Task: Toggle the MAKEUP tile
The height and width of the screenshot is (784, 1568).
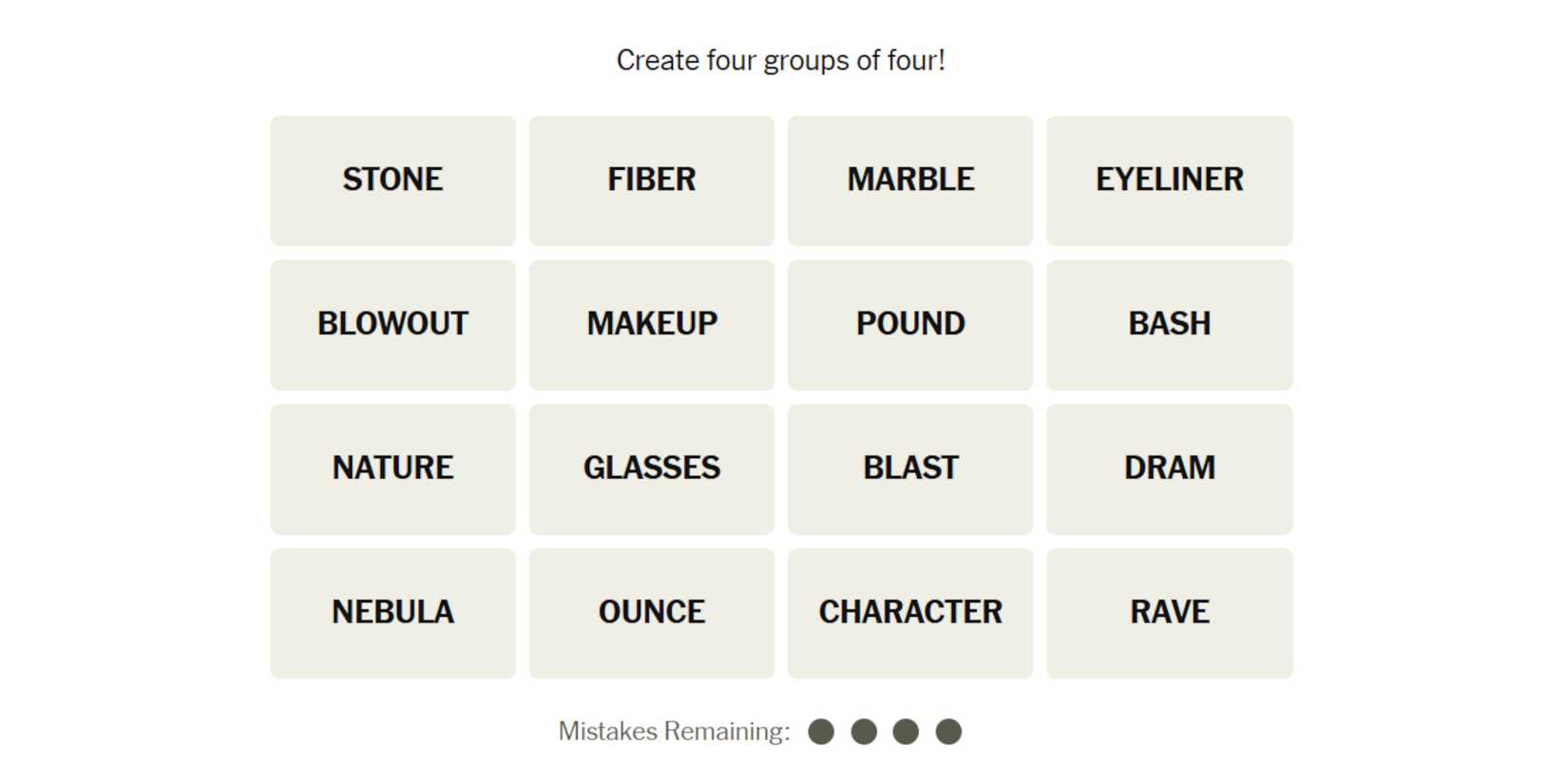Action: (x=651, y=324)
